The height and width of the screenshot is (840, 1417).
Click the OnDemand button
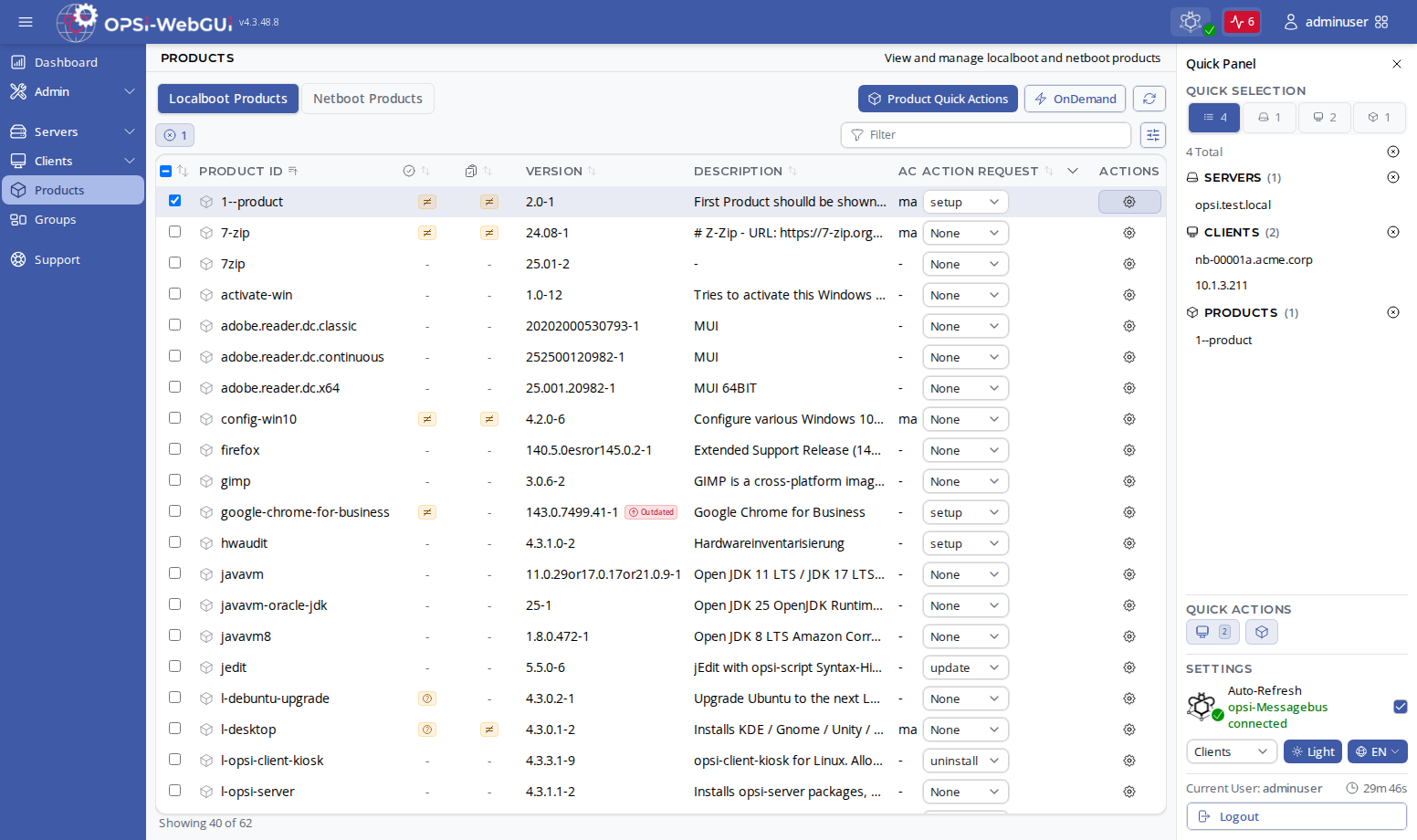pyautogui.click(x=1075, y=99)
